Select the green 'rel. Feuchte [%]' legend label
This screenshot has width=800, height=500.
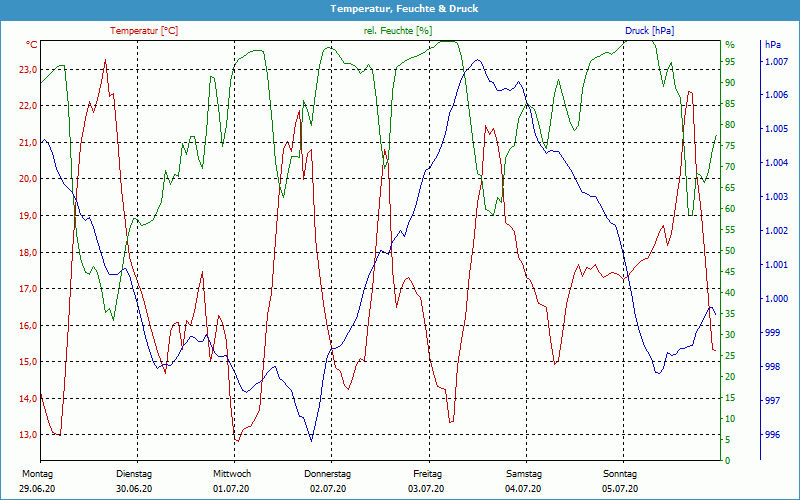[398, 31]
